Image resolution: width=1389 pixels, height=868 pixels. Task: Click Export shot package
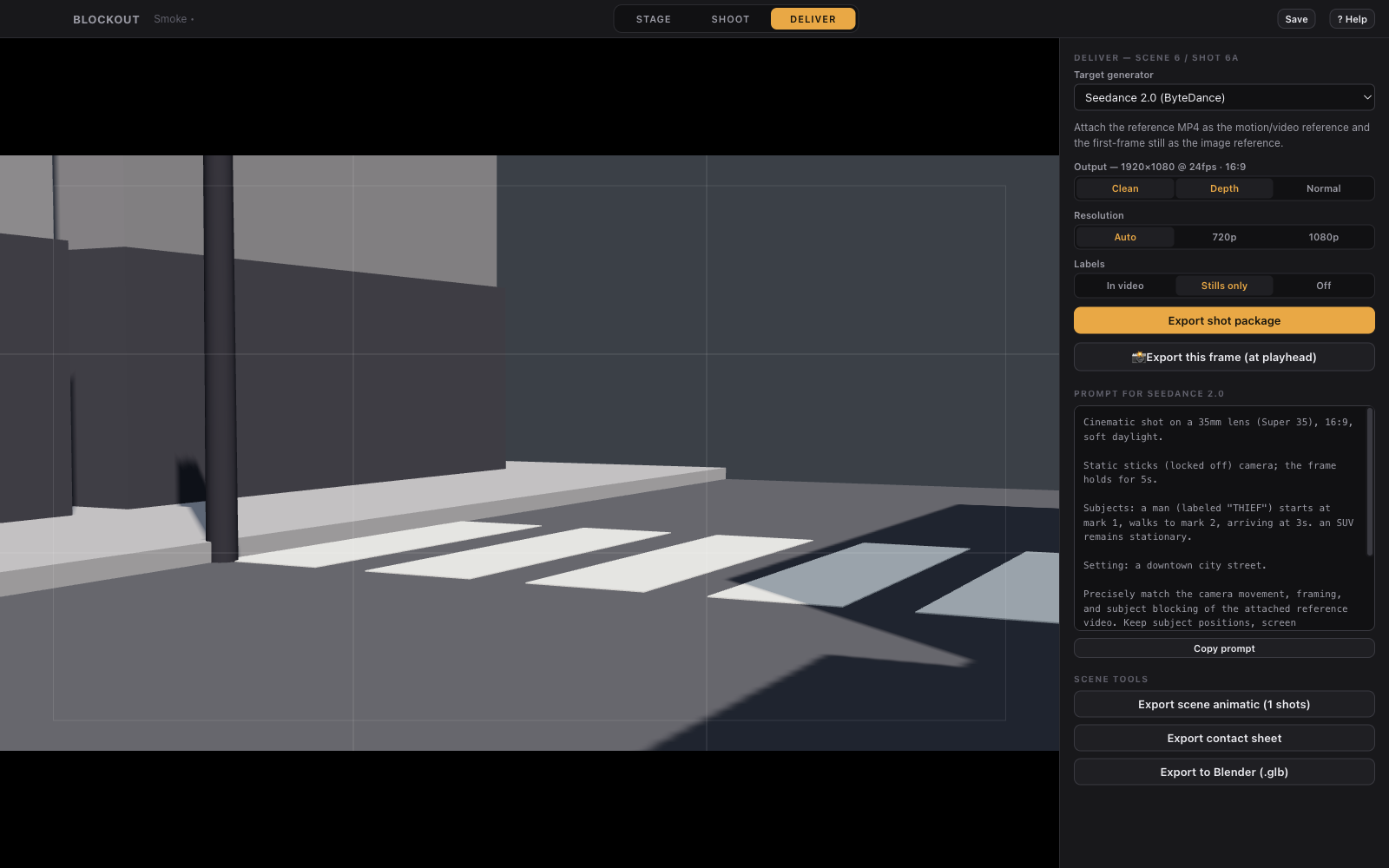coord(1224,320)
